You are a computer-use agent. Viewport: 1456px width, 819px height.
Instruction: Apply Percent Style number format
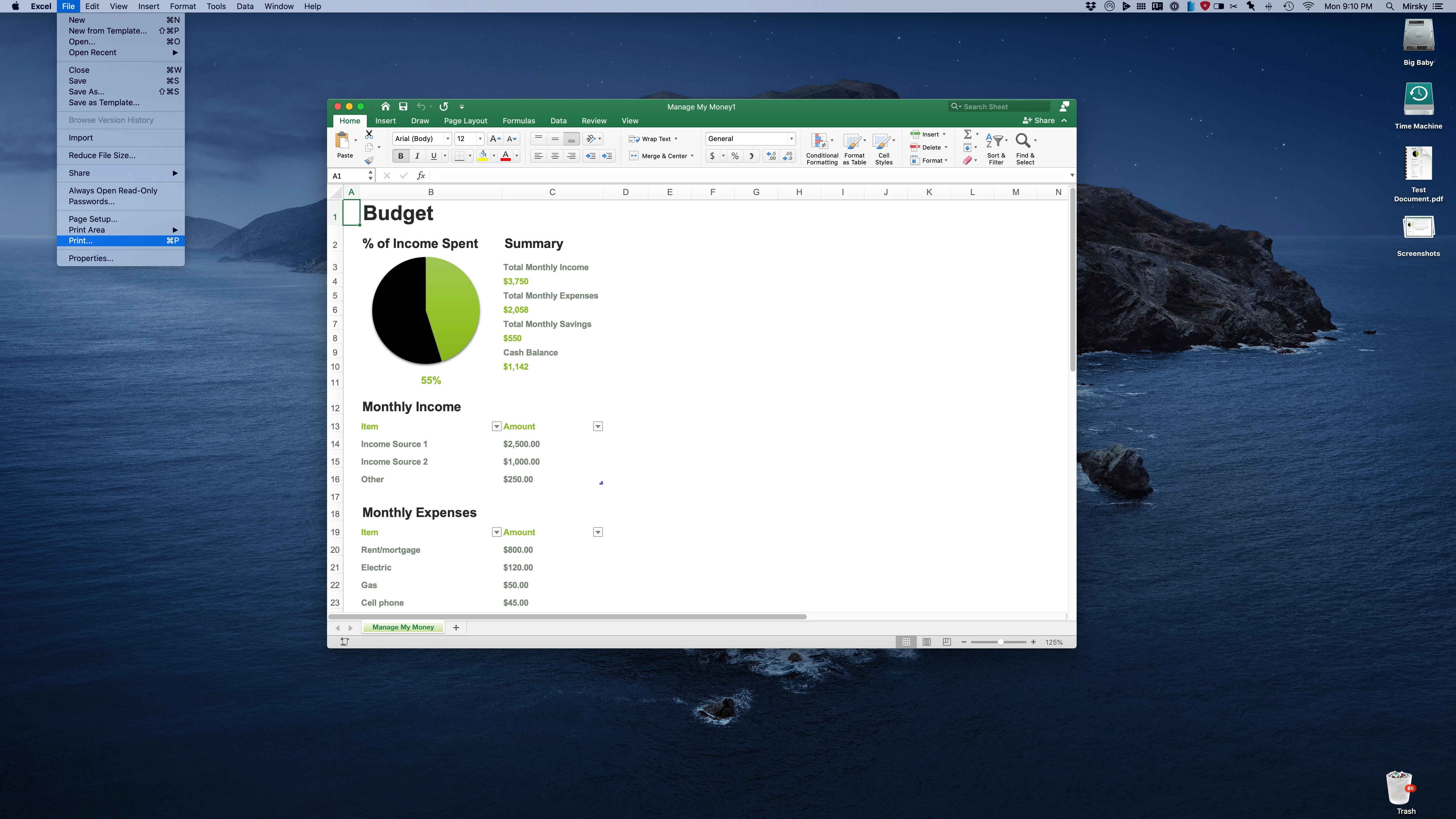tap(735, 156)
